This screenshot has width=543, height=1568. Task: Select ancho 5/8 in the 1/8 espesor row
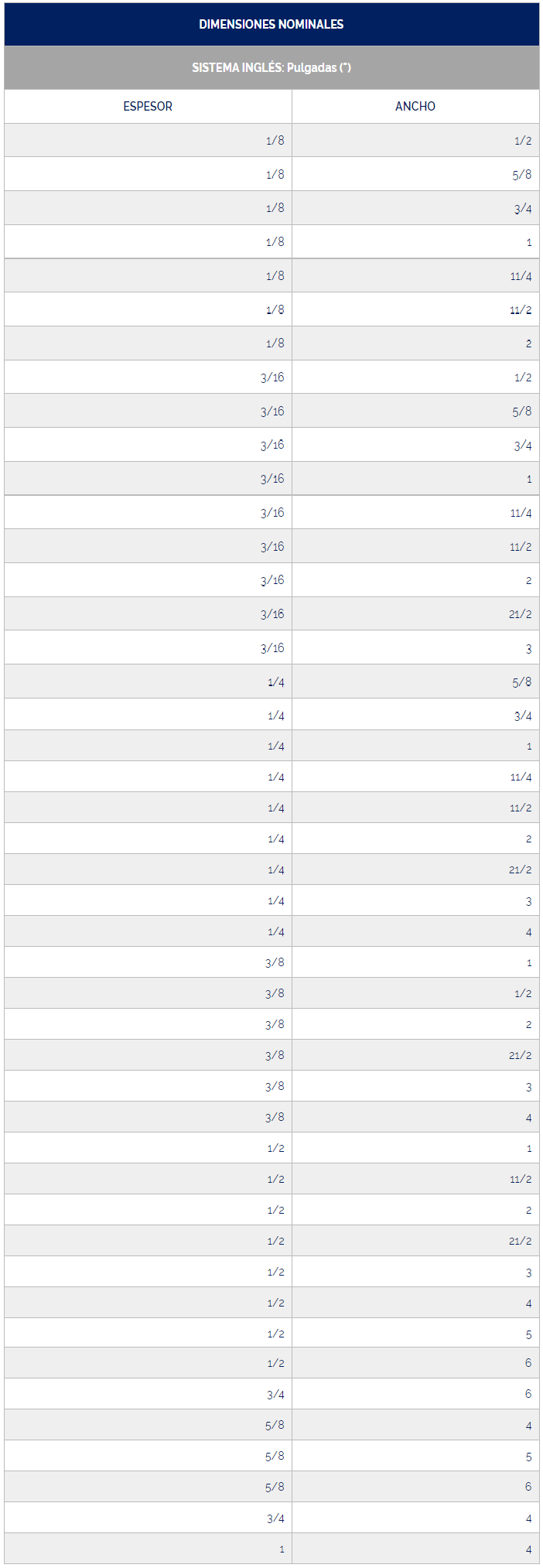tap(522, 175)
